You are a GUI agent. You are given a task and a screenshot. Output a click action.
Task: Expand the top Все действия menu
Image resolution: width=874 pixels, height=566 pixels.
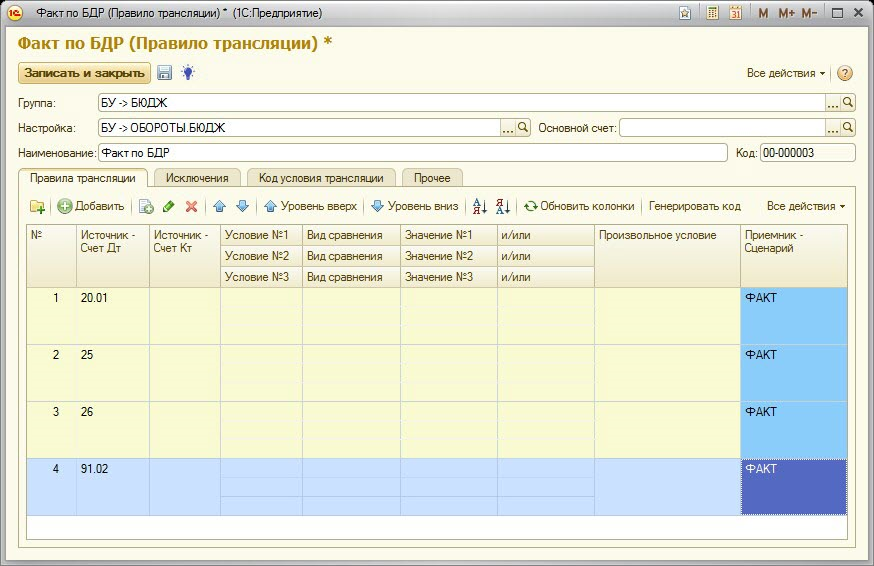(786, 74)
